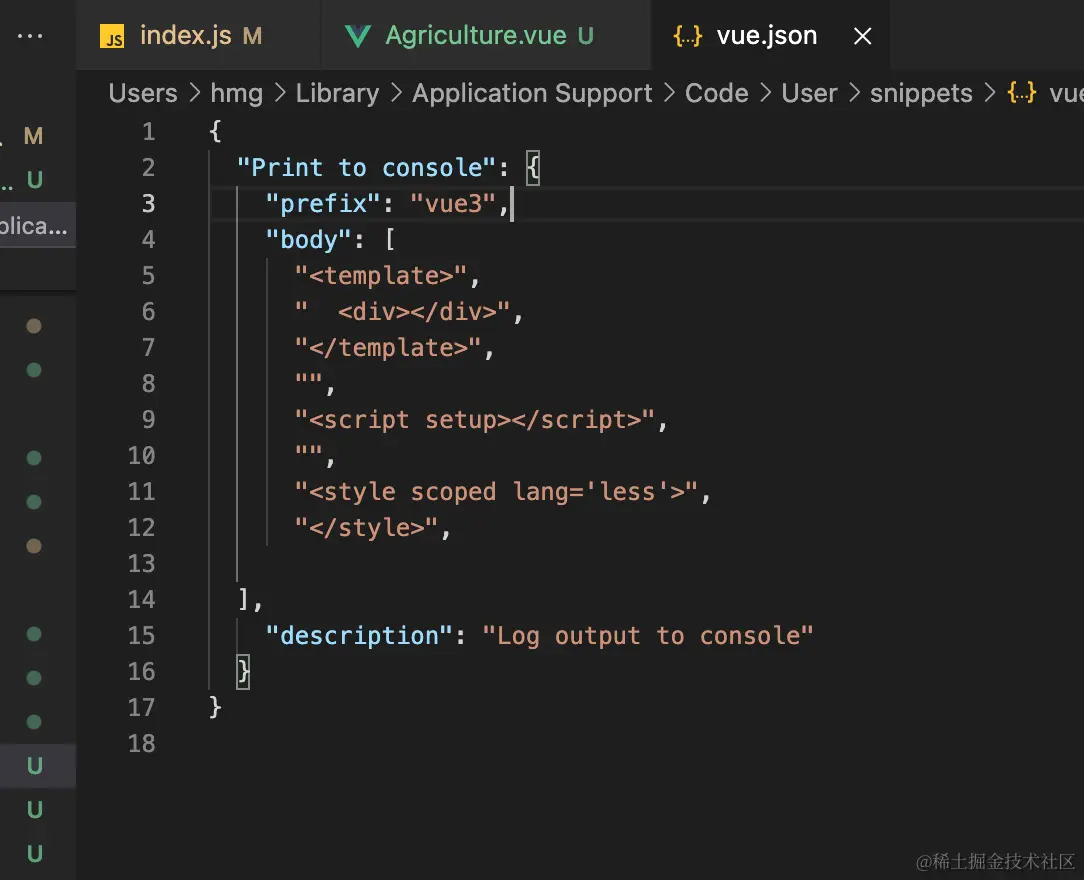1084x880 pixels.
Task: Click the empty string on line 10
Action: [x=308, y=452]
